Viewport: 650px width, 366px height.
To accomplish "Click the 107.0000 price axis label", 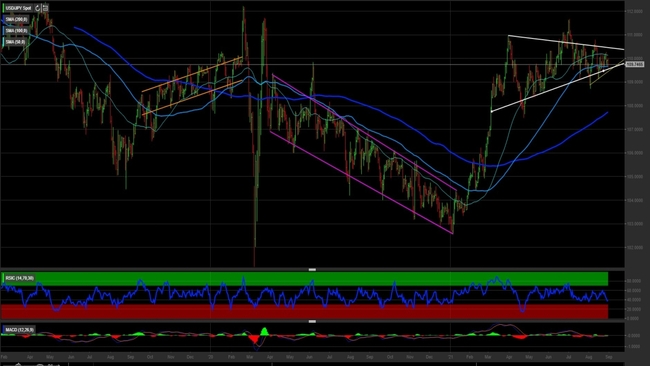I will tap(635, 129).
